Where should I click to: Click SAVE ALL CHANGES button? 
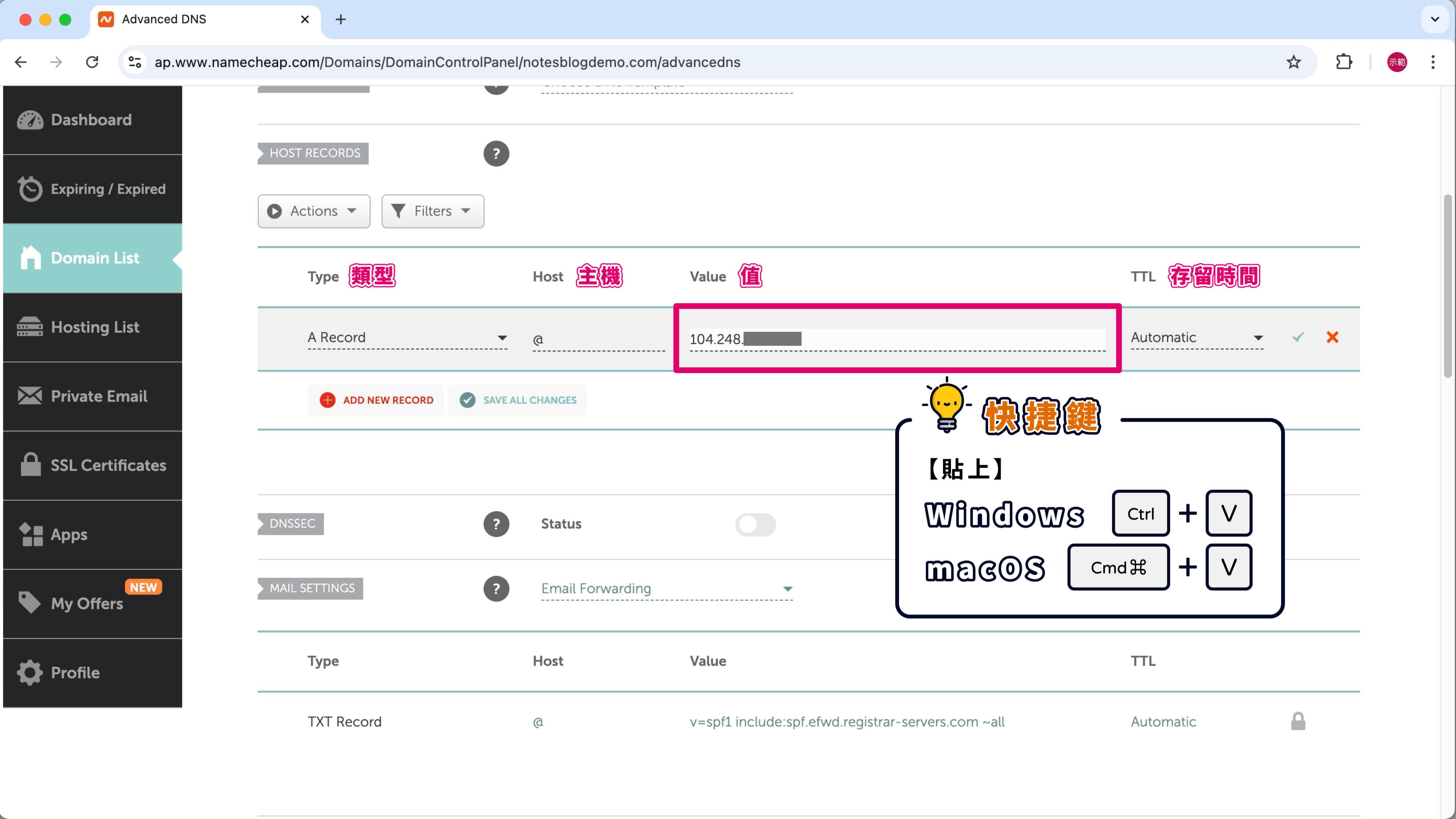[x=517, y=400]
